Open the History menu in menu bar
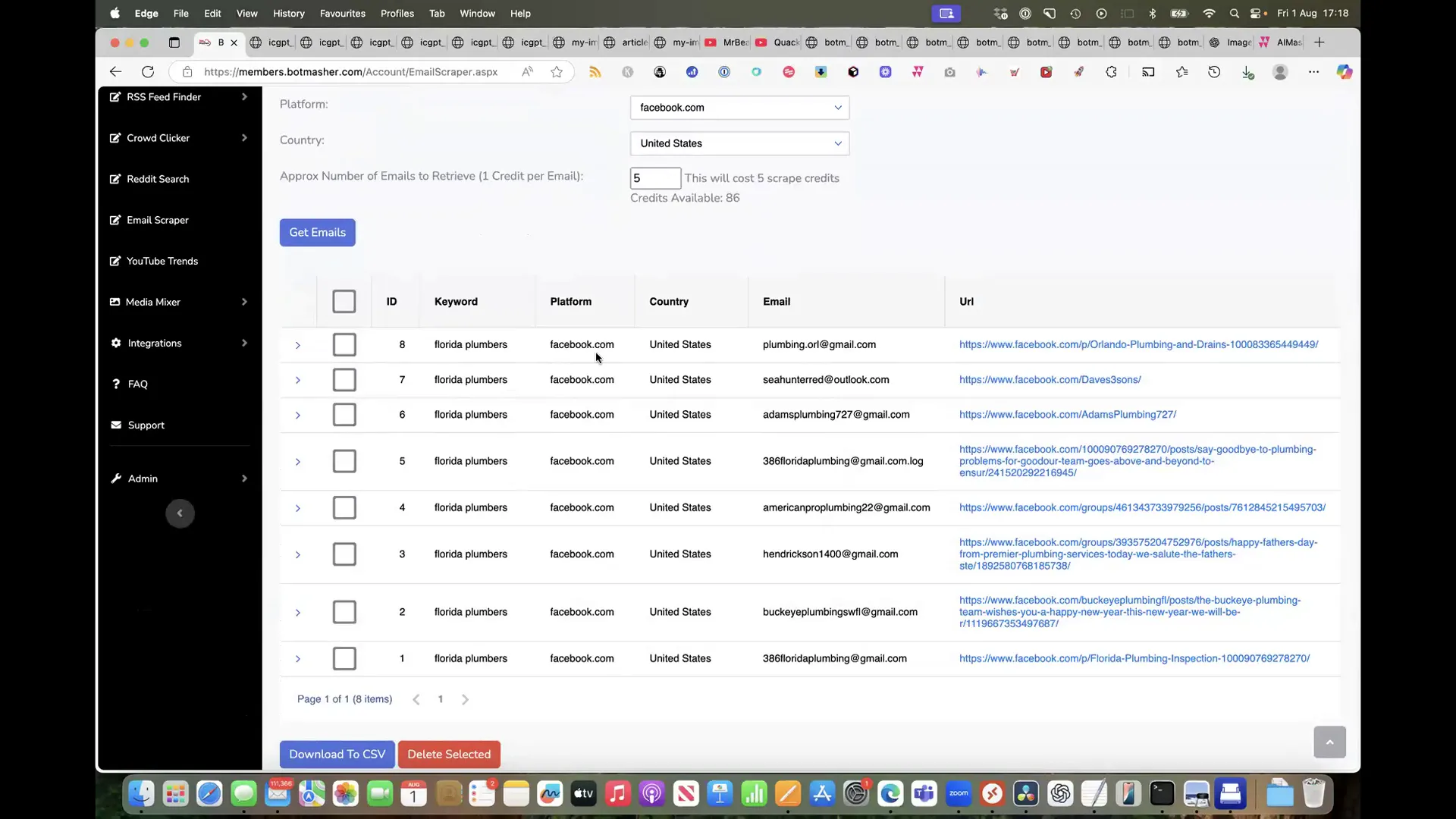Image resolution: width=1456 pixels, height=819 pixels. click(288, 14)
